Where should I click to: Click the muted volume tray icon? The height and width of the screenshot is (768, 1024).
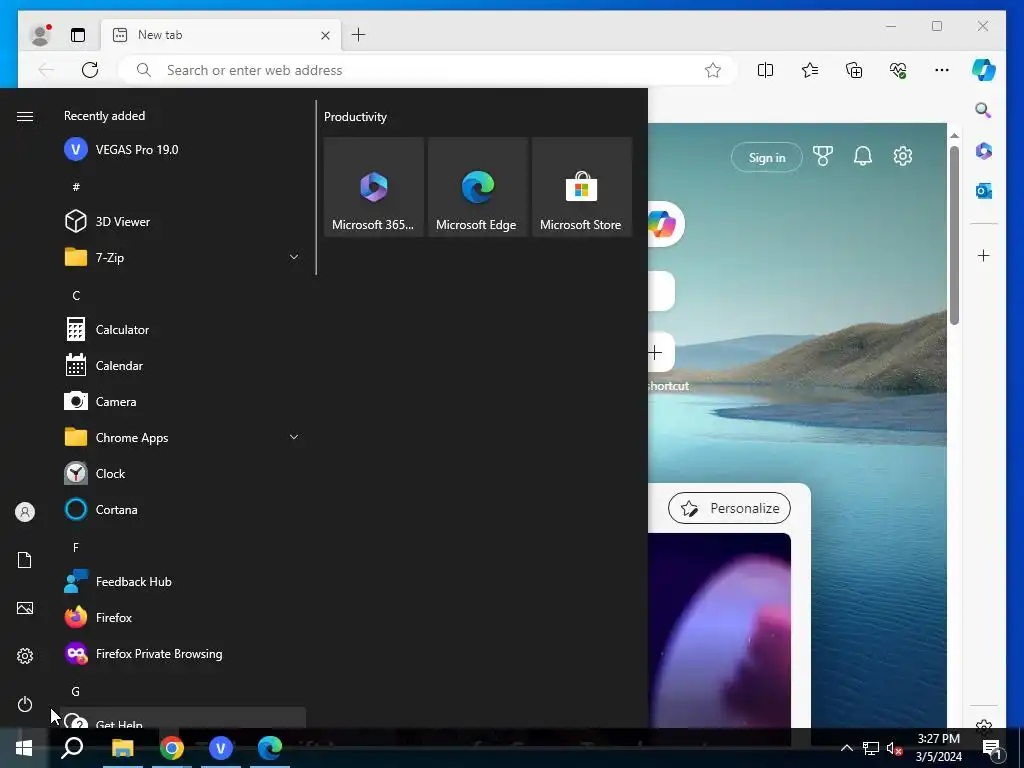[894, 748]
